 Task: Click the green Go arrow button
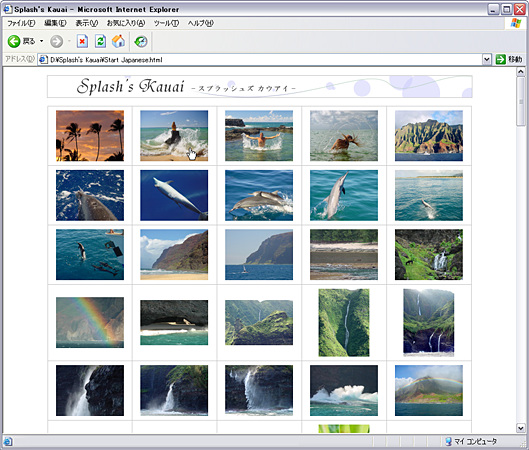click(x=501, y=60)
